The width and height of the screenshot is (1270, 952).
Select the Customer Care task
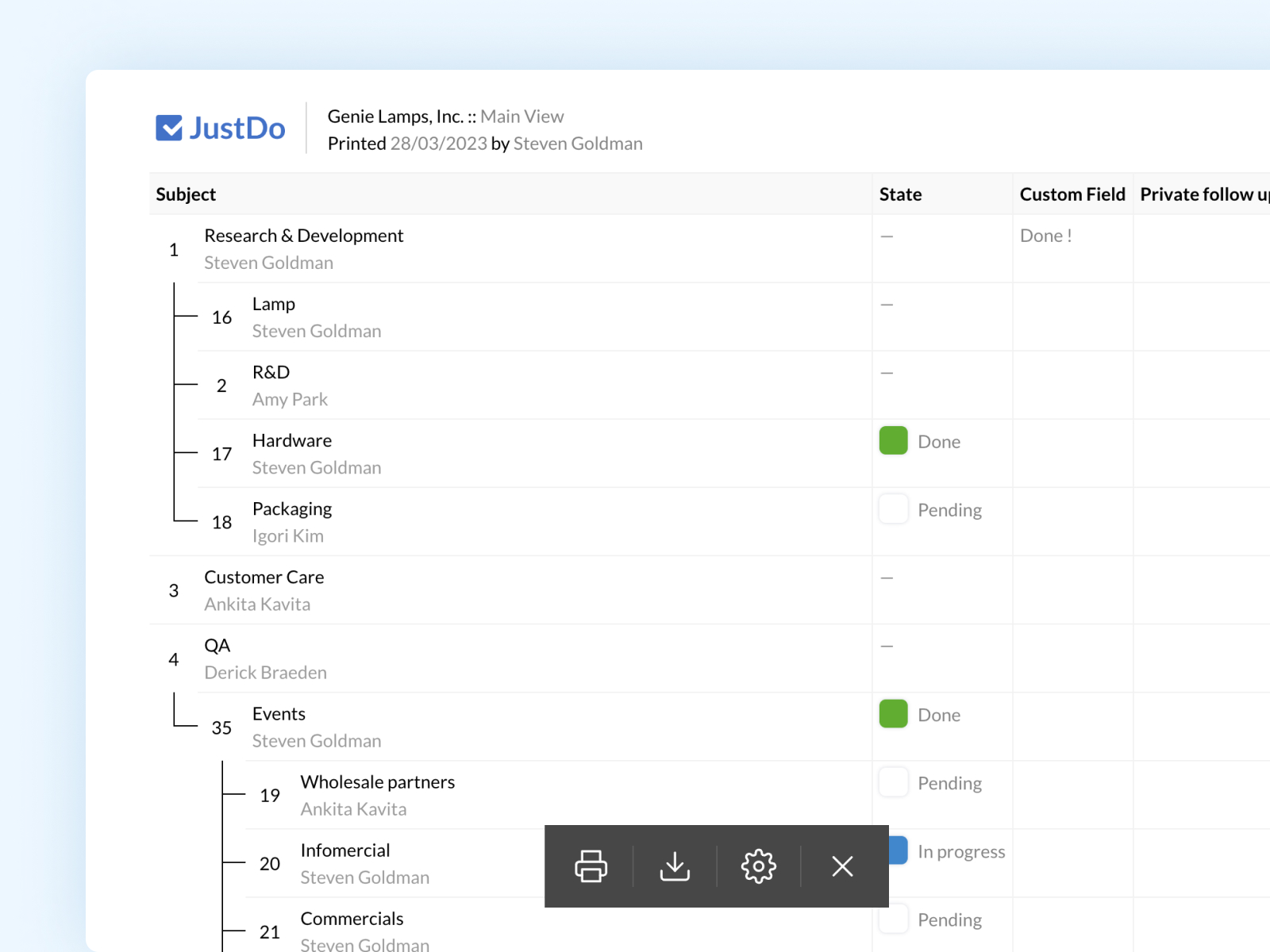(264, 578)
